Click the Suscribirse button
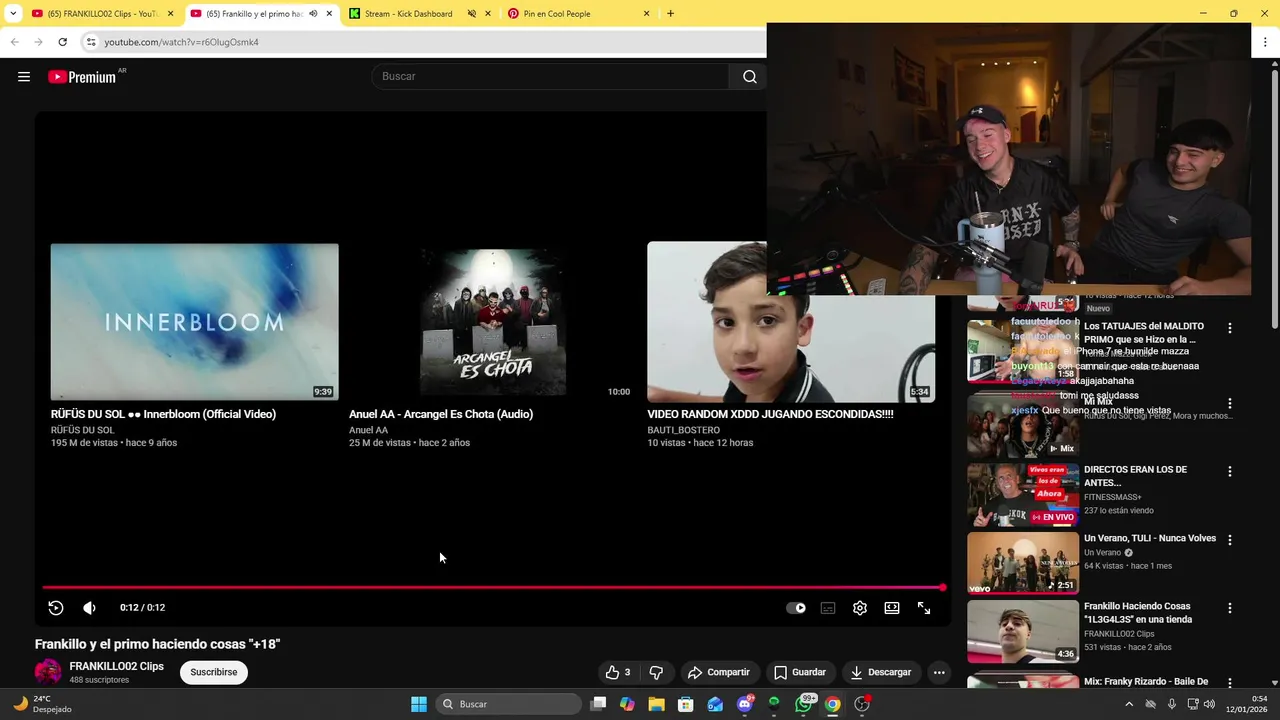Image resolution: width=1280 pixels, height=720 pixels. click(x=214, y=672)
